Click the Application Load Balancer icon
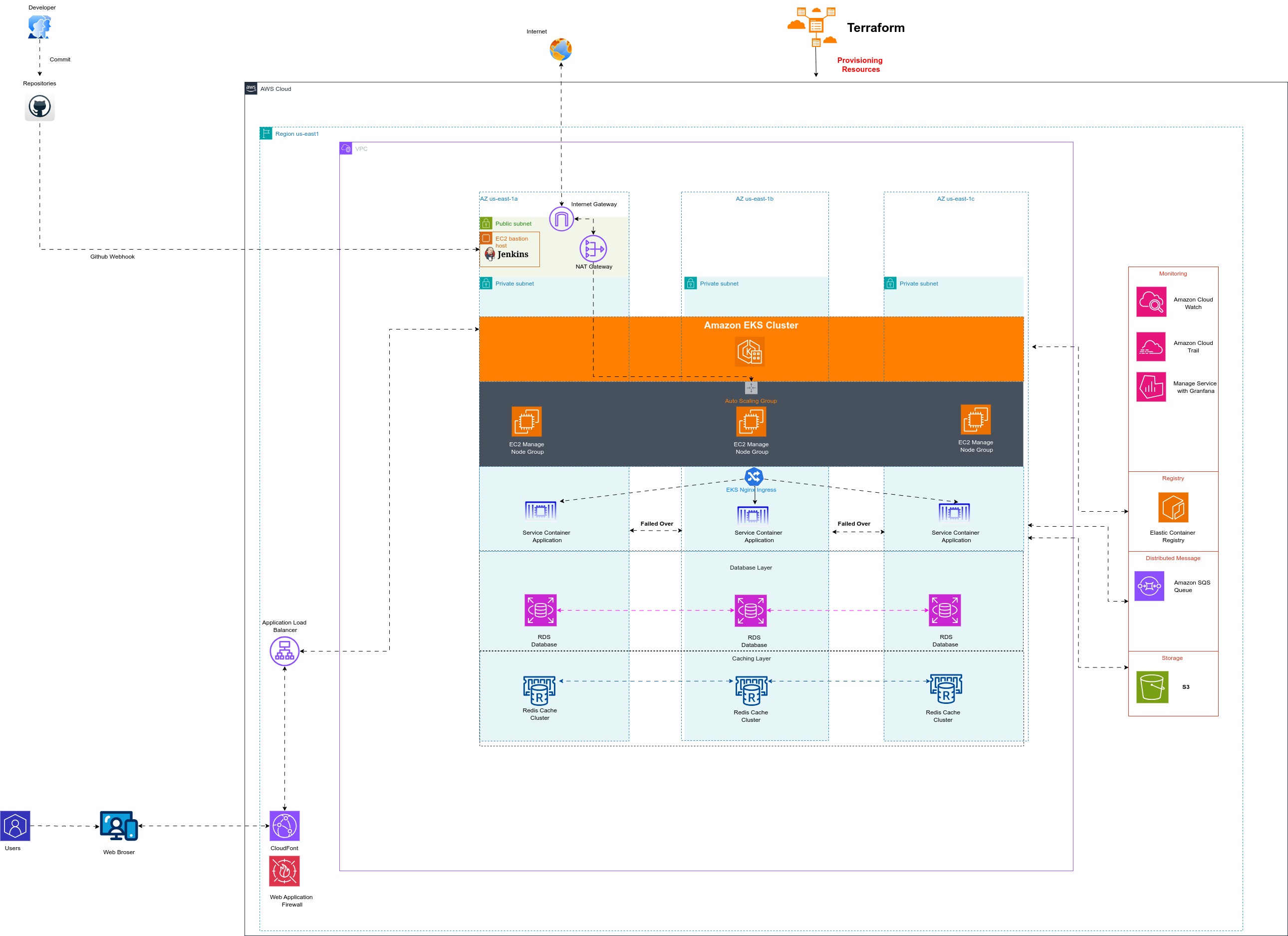Screen dimensions: 1288x936 pyautogui.click(x=284, y=651)
